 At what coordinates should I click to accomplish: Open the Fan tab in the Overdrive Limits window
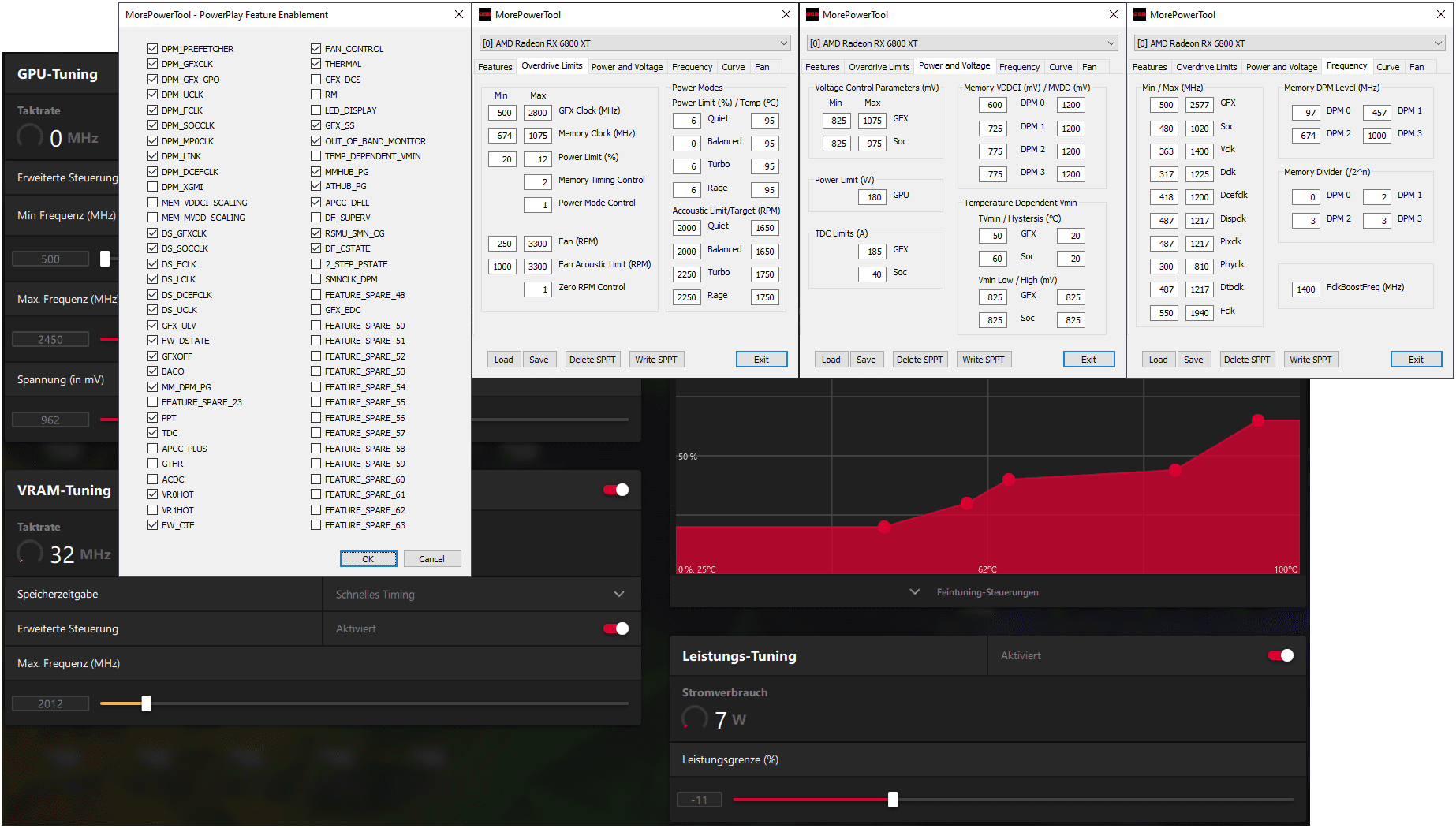(762, 67)
